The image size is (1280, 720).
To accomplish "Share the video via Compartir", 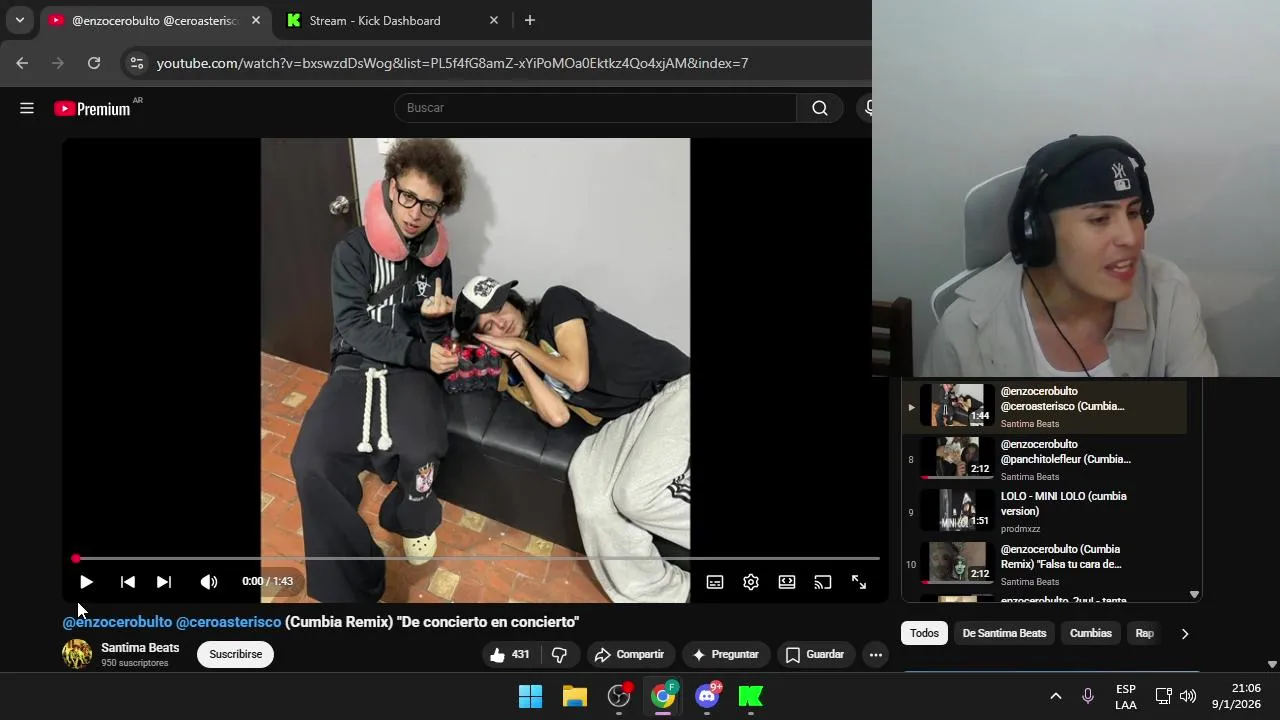I will [629, 655].
